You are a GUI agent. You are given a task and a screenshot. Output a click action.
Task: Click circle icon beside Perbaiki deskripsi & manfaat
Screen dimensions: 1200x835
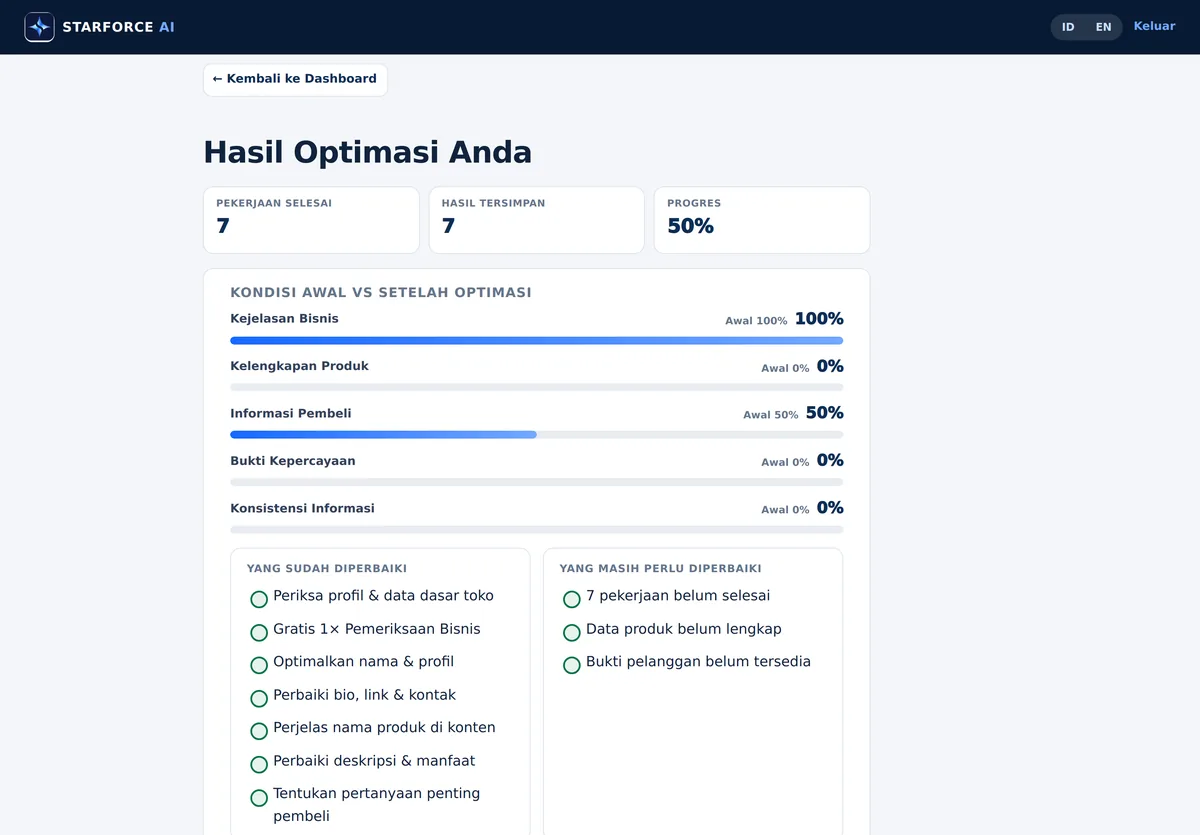coord(259,764)
